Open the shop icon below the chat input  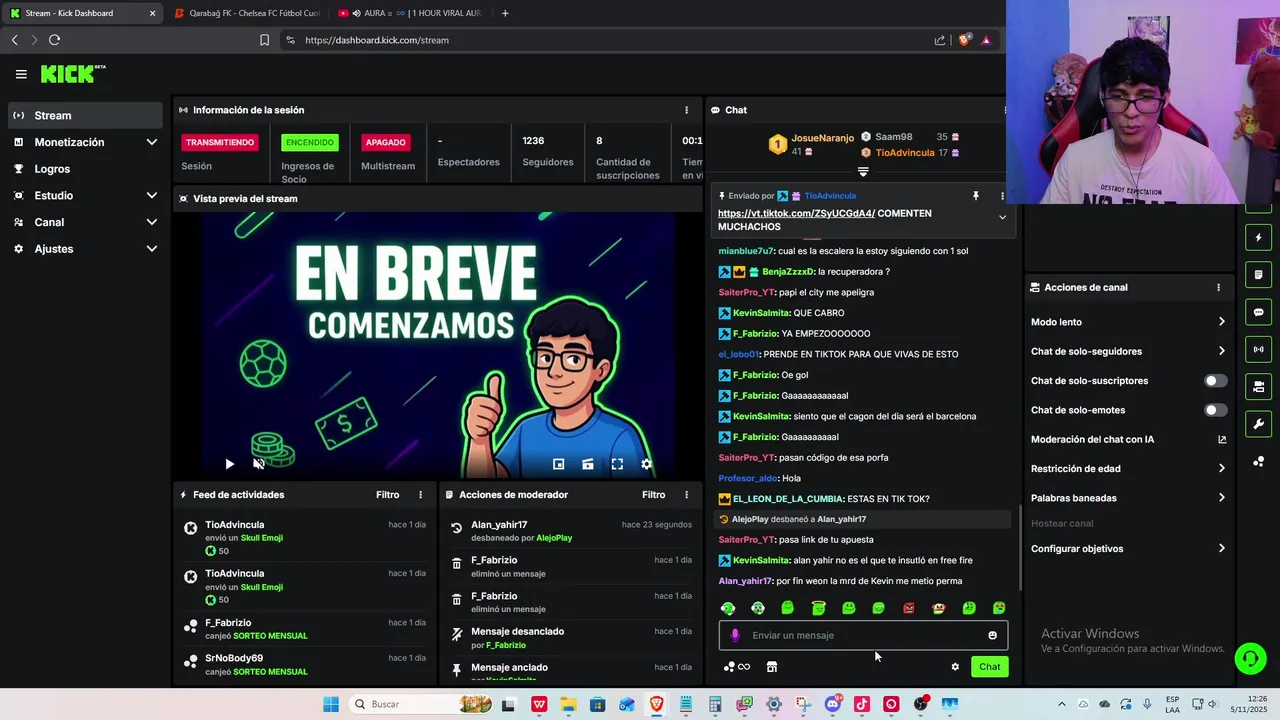pos(772,667)
